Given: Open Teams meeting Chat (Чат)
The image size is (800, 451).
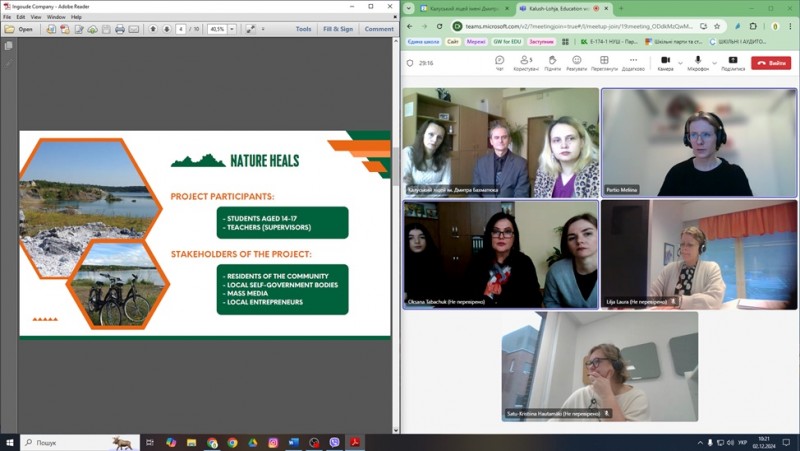Looking at the screenshot, I should (x=499, y=63).
